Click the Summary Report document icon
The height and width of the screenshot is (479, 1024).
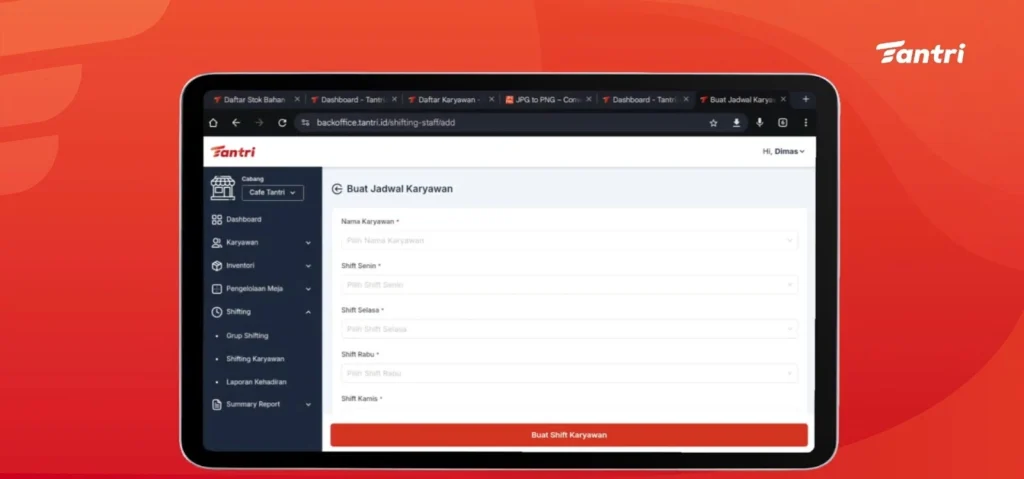(x=217, y=405)
